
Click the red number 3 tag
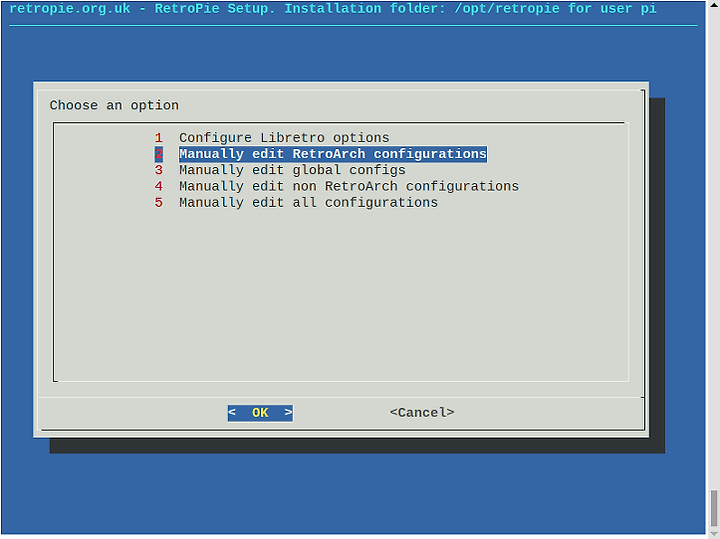coord(158,170)
